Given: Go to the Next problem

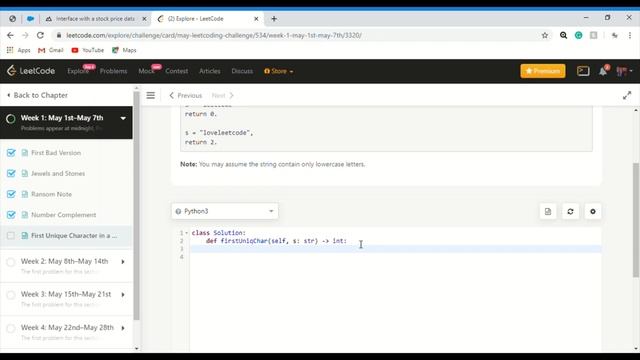Looking at the screenshot, I should [x=222, y=96].
